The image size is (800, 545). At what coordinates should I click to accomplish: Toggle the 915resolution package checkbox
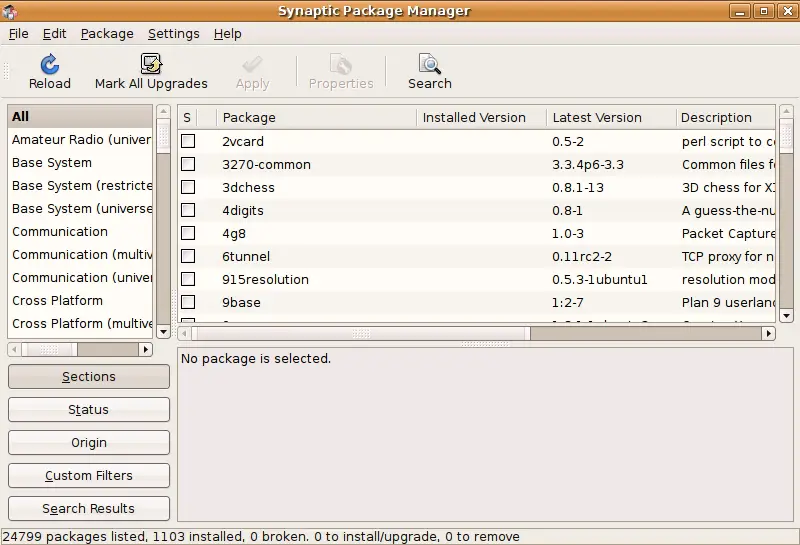coord(188,279)
